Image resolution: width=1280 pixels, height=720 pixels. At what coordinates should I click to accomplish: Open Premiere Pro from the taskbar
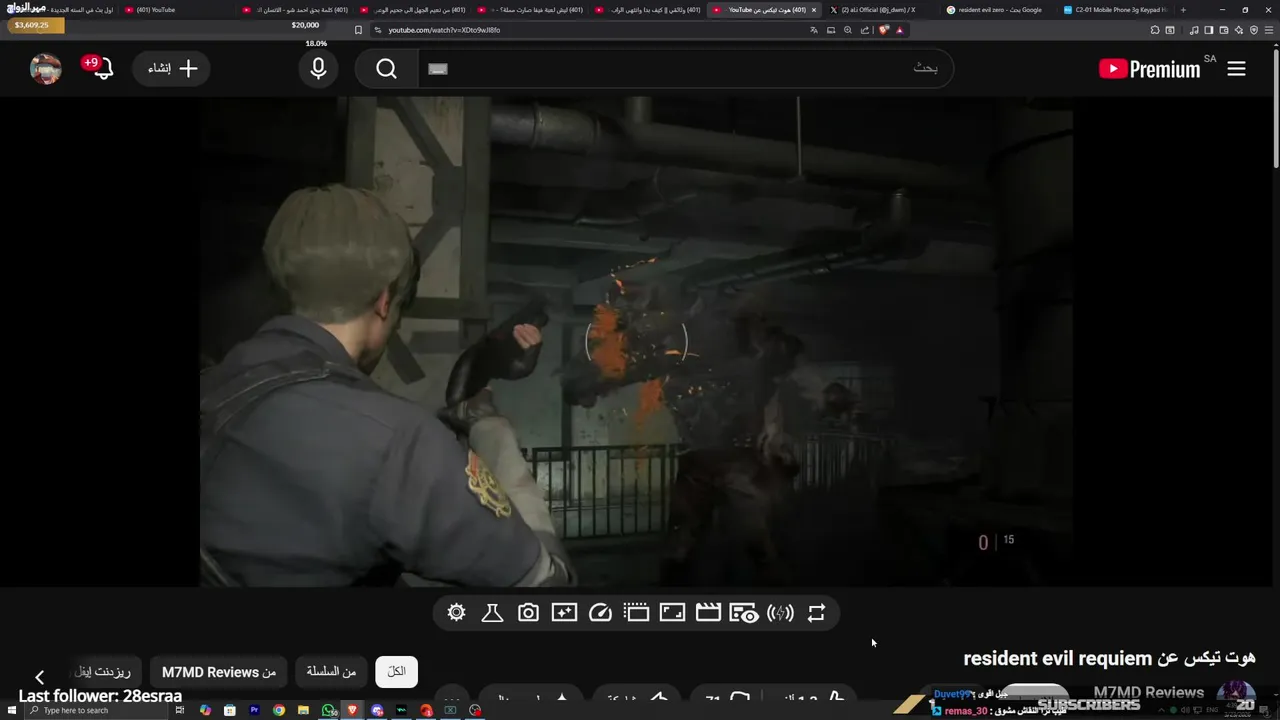[254, 710]
